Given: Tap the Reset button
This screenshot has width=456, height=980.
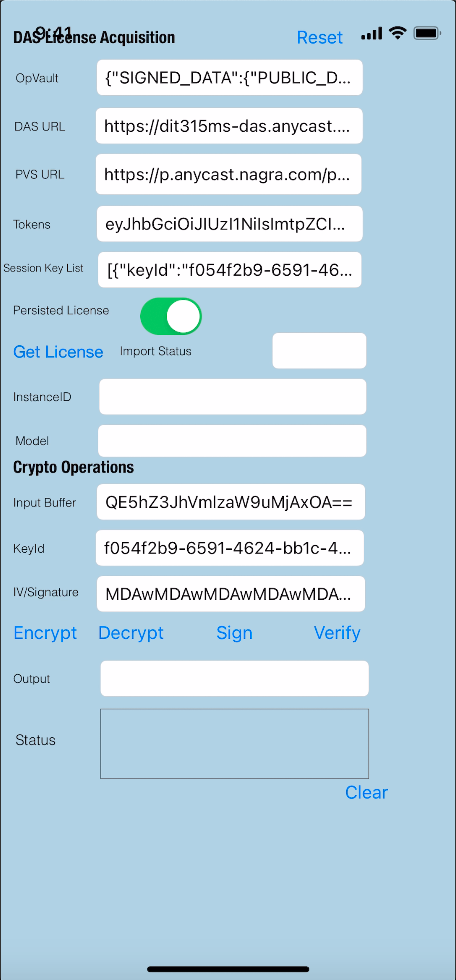Looking at the screenshot, I should click(x=319, y=38).
